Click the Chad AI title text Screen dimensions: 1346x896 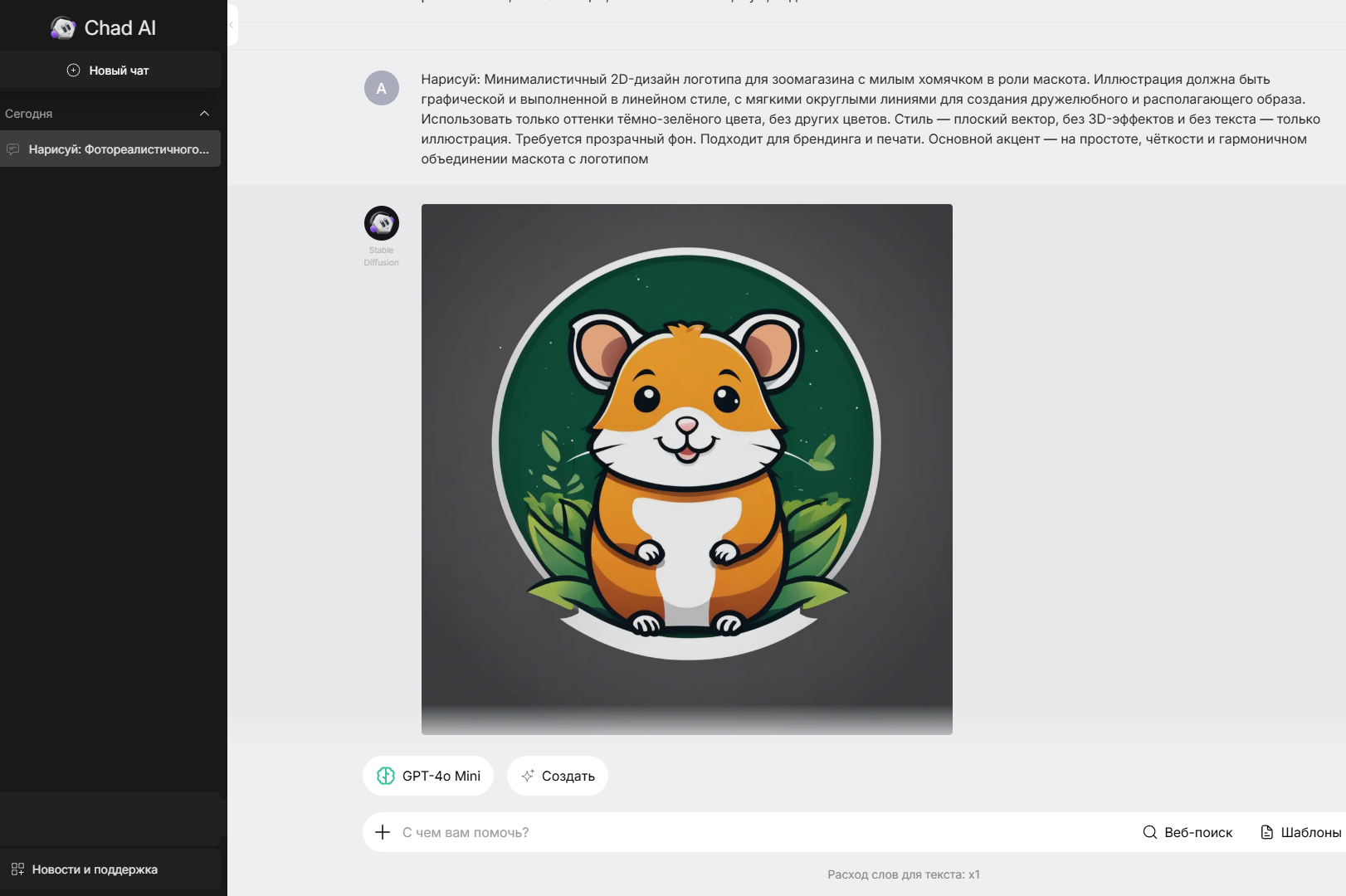coord(120,28)
